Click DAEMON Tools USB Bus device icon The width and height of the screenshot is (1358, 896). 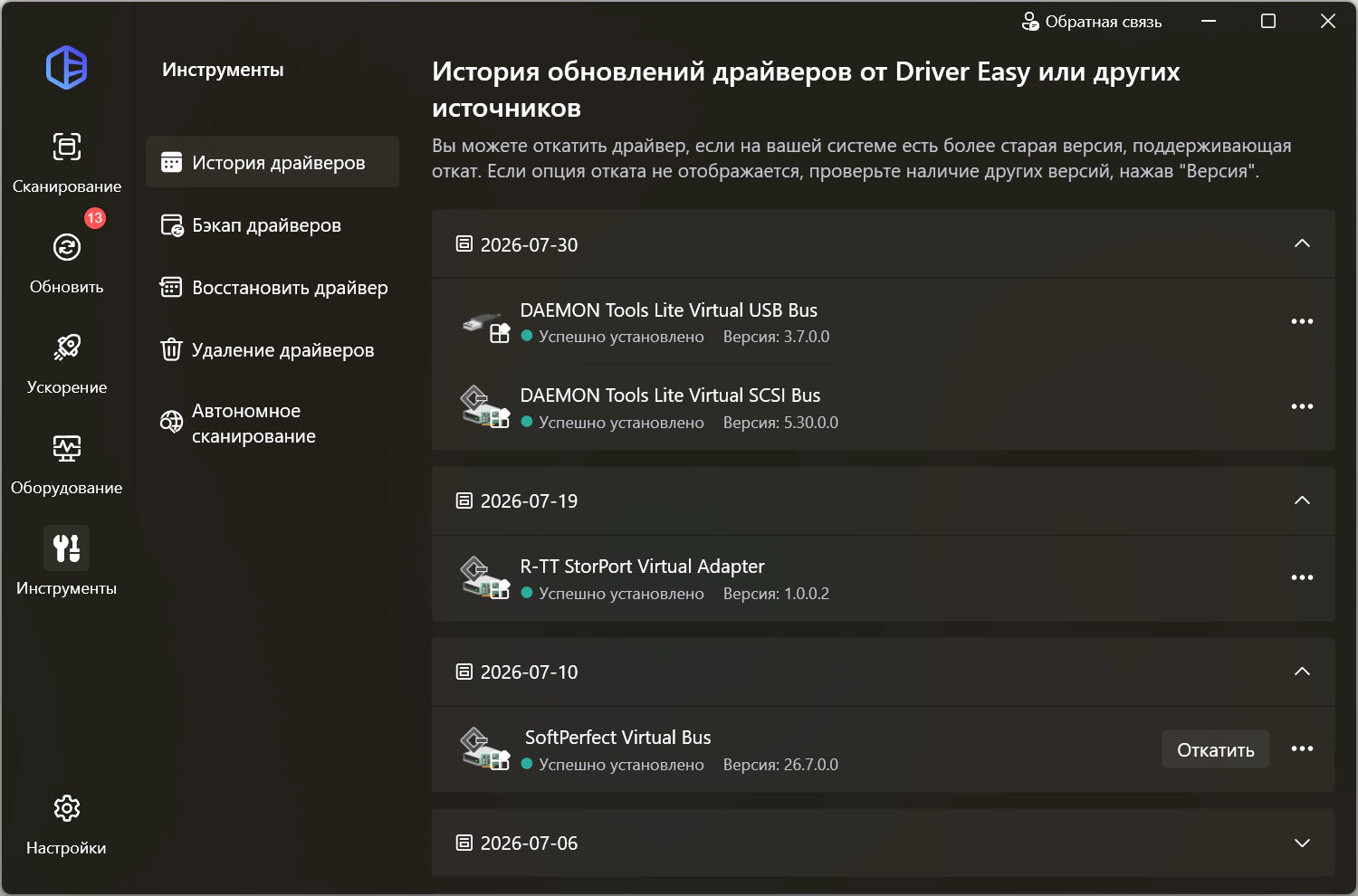[486, 325]
